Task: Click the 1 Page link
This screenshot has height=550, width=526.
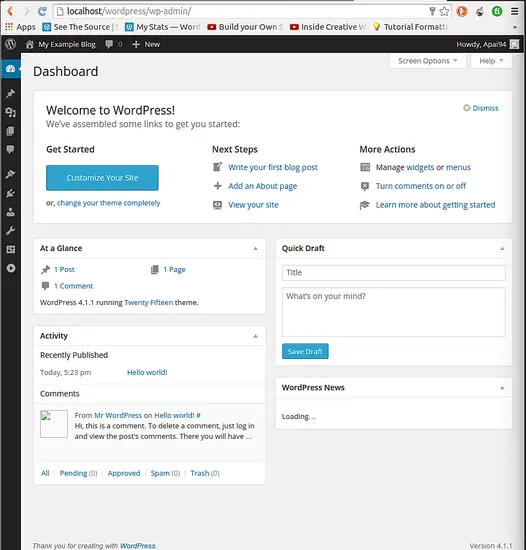Action: tap(174, 269)
